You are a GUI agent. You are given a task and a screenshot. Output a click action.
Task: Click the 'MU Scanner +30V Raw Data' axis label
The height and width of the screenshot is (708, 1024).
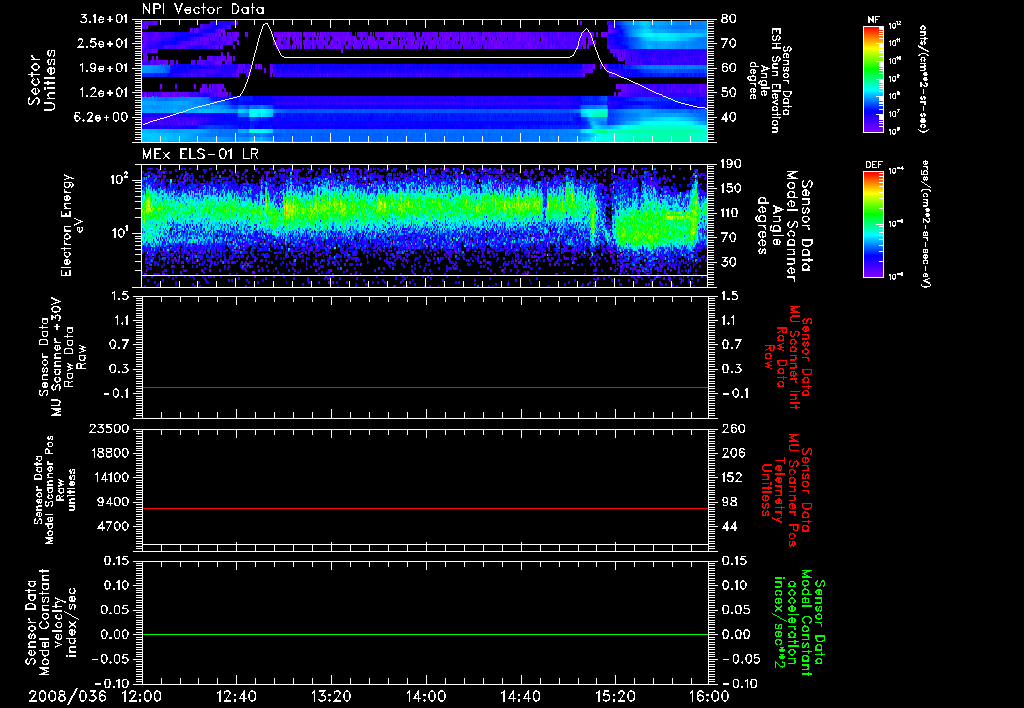(62, 357)
